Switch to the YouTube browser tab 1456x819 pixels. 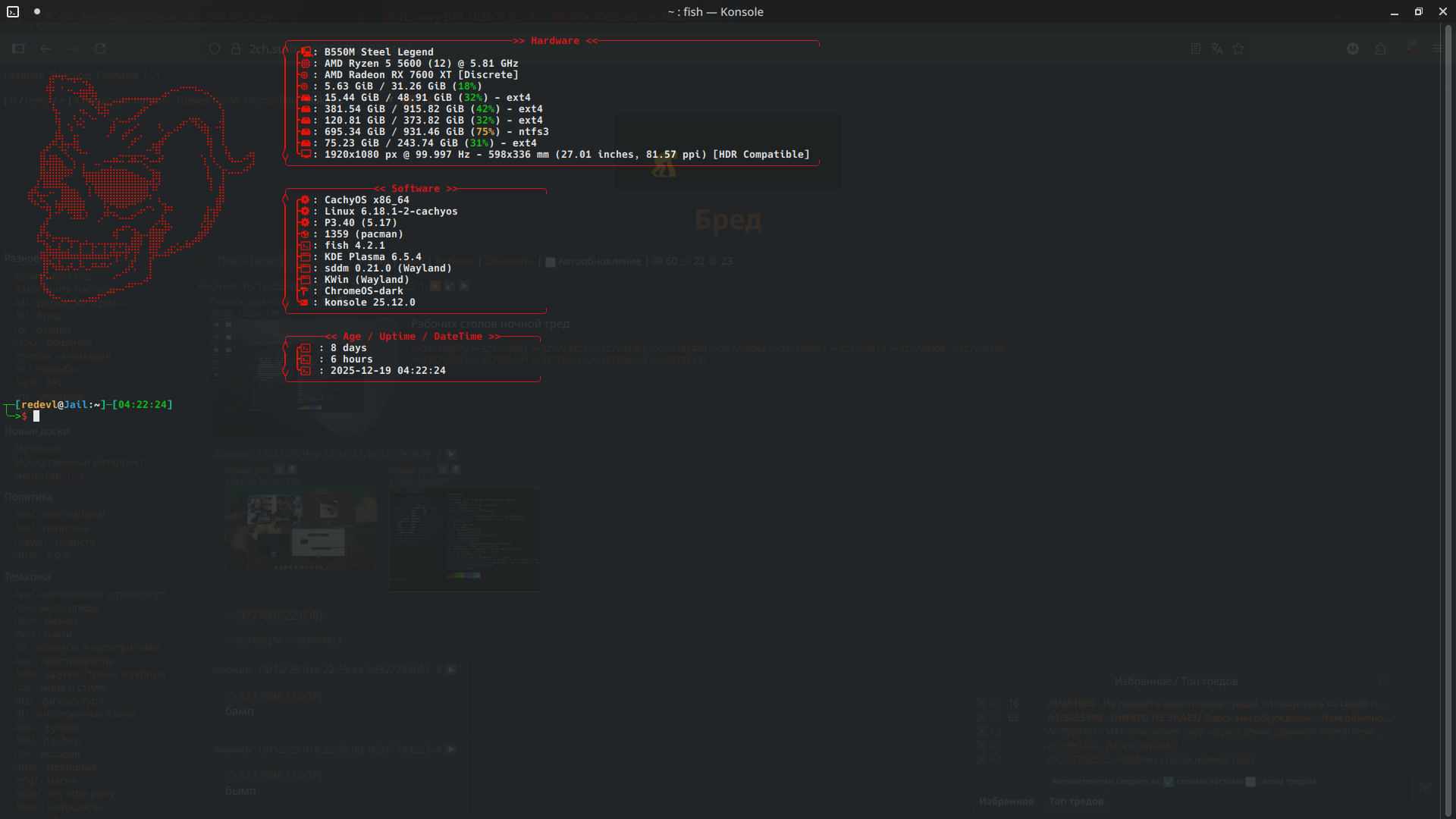coord(250,17)
